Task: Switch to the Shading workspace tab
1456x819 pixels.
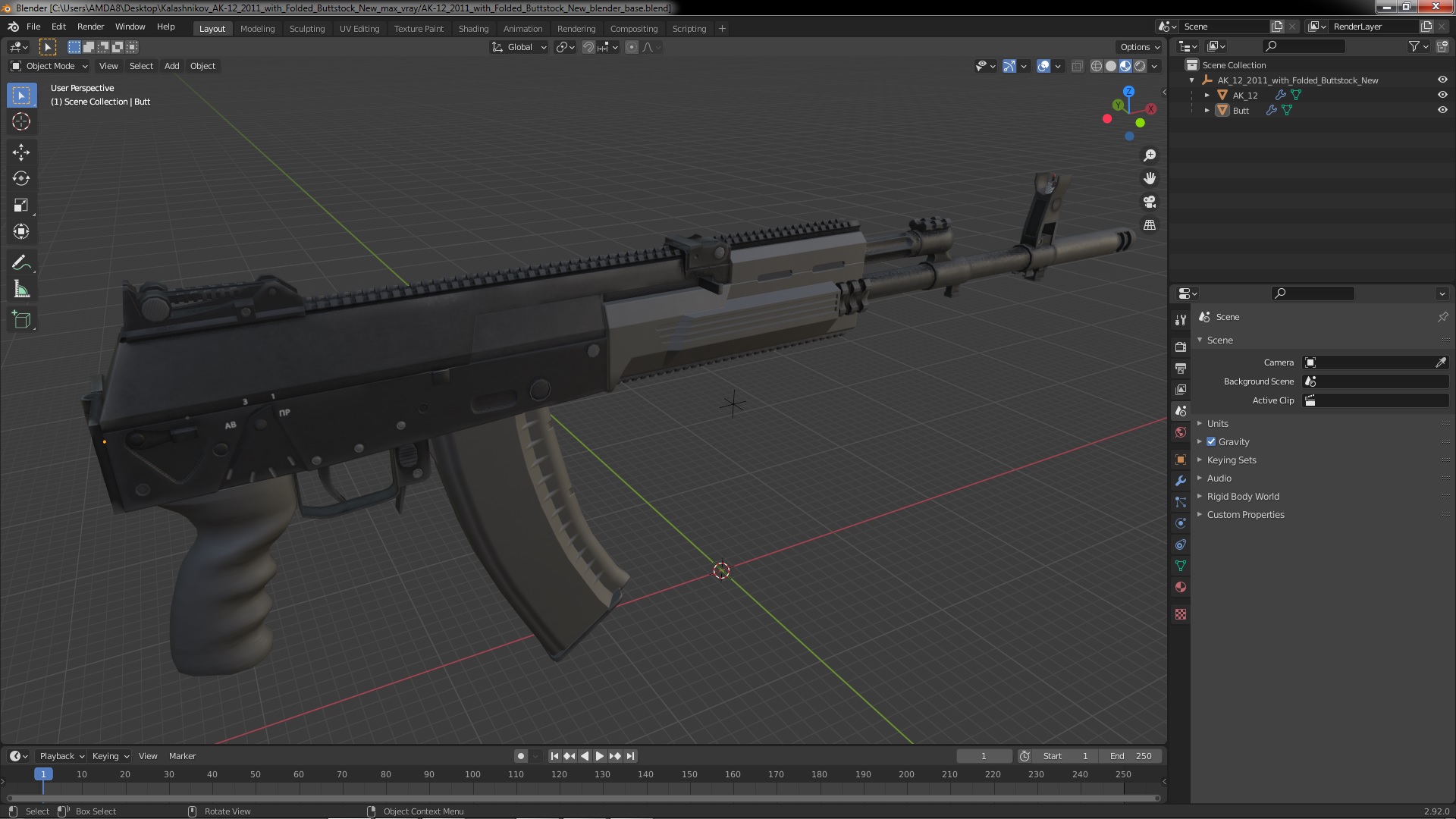Action: click(x=473, y=29)
